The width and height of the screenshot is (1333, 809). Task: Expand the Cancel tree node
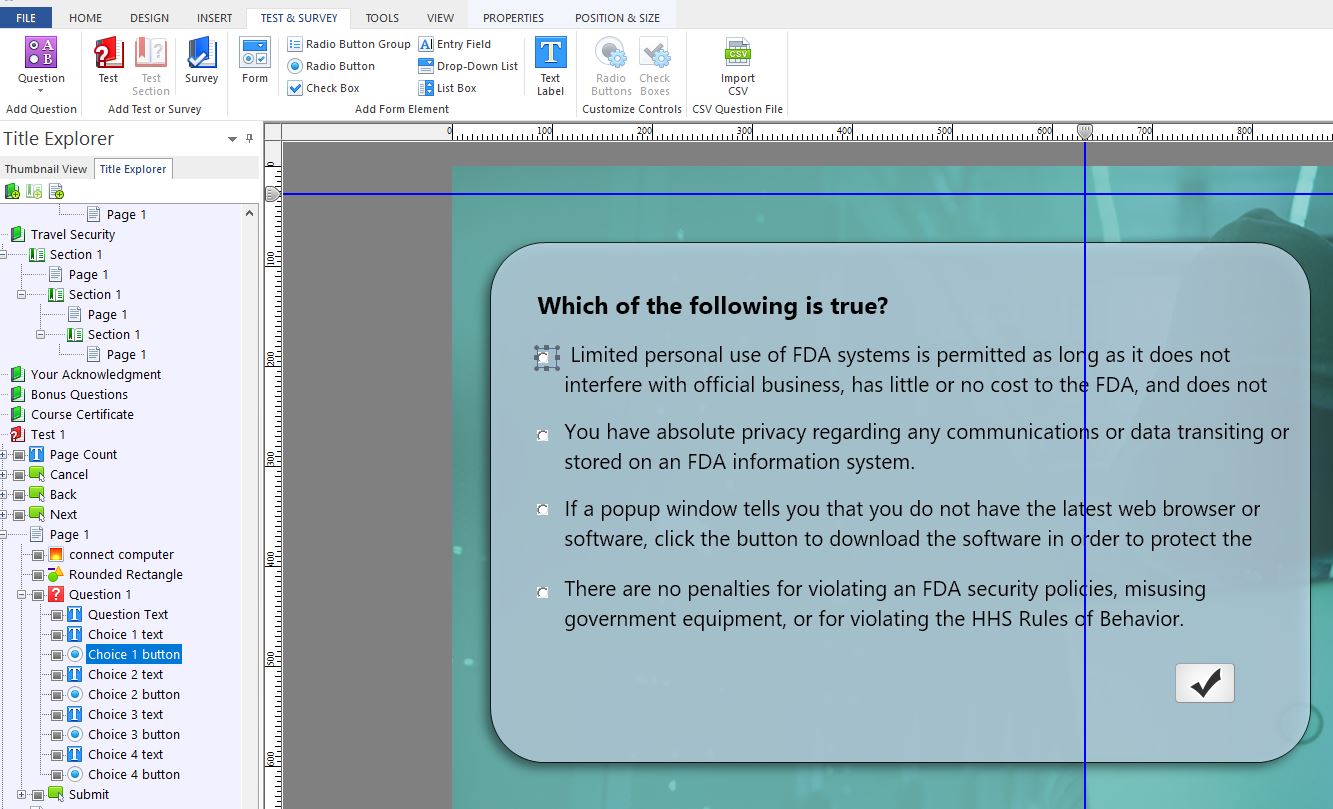point(3,474)
